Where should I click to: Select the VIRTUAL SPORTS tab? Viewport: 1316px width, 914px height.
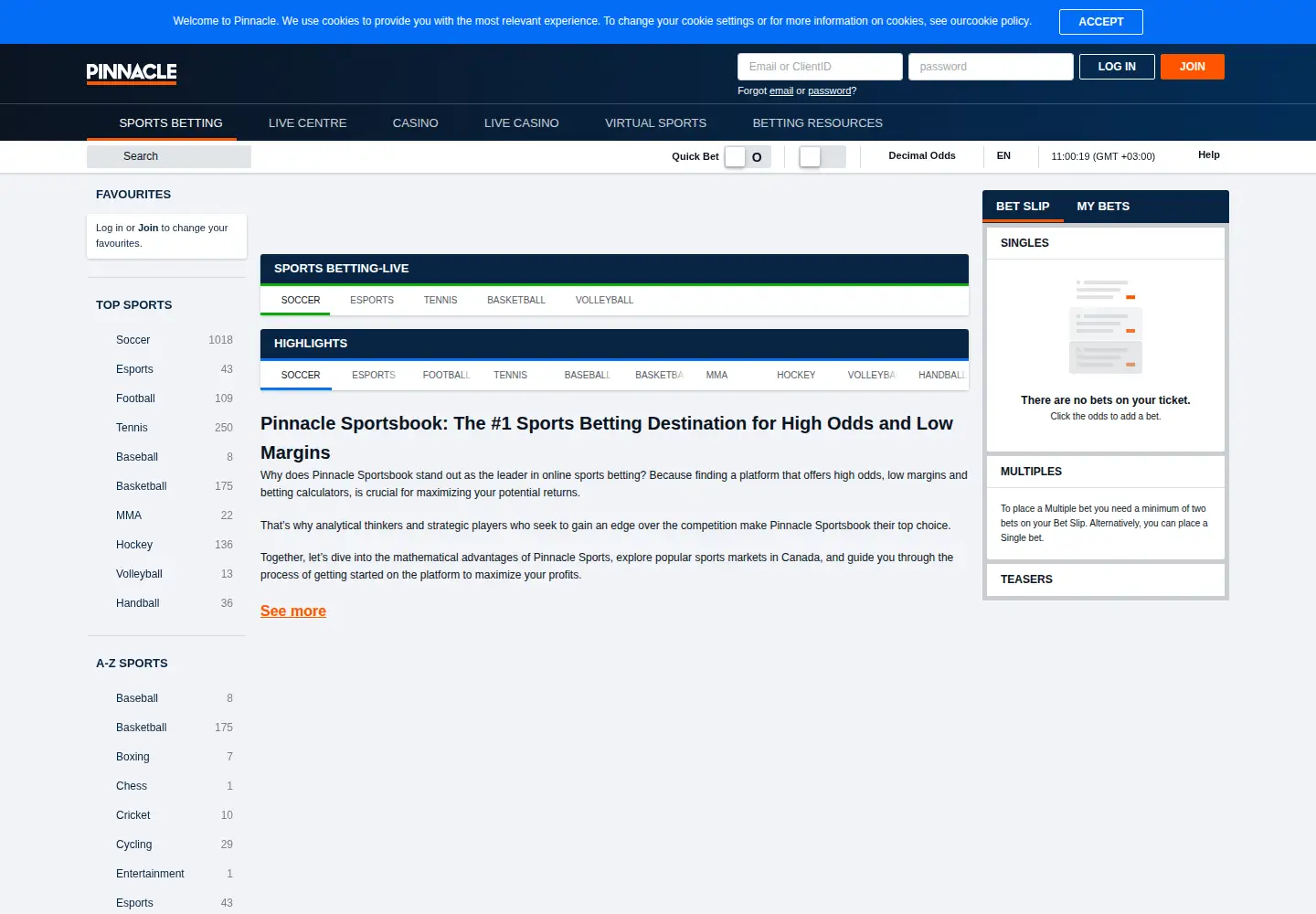click(656, 123)
